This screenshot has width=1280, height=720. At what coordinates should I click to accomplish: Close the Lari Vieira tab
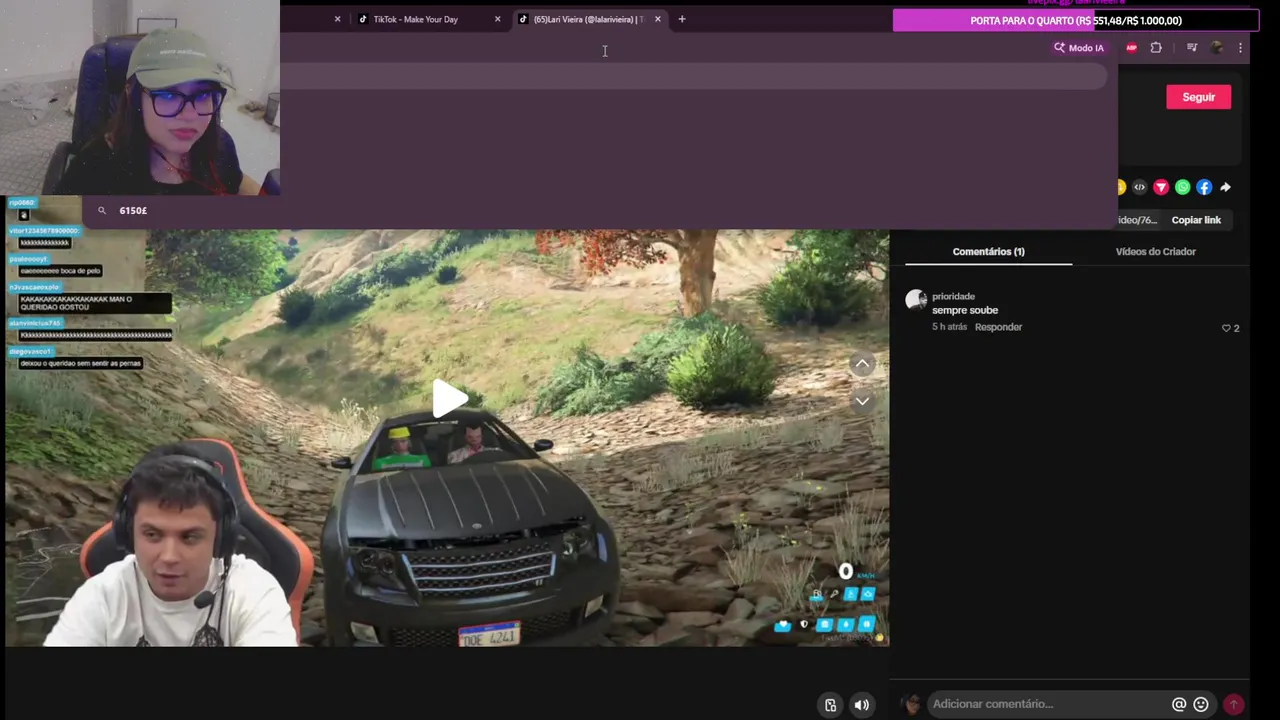(x=657, y=19)
